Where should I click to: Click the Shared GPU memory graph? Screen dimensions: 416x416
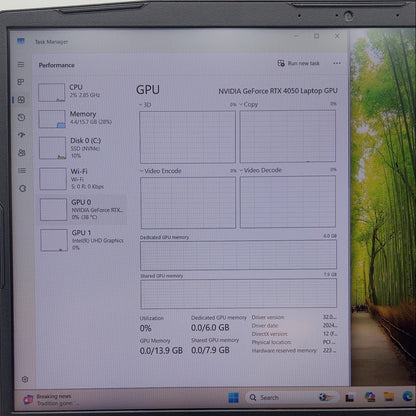(x=238, y=294)
